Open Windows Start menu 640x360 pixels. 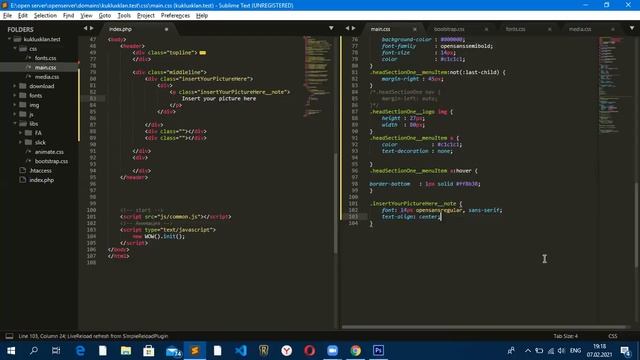pyautogui.click(x=11, y=351)
